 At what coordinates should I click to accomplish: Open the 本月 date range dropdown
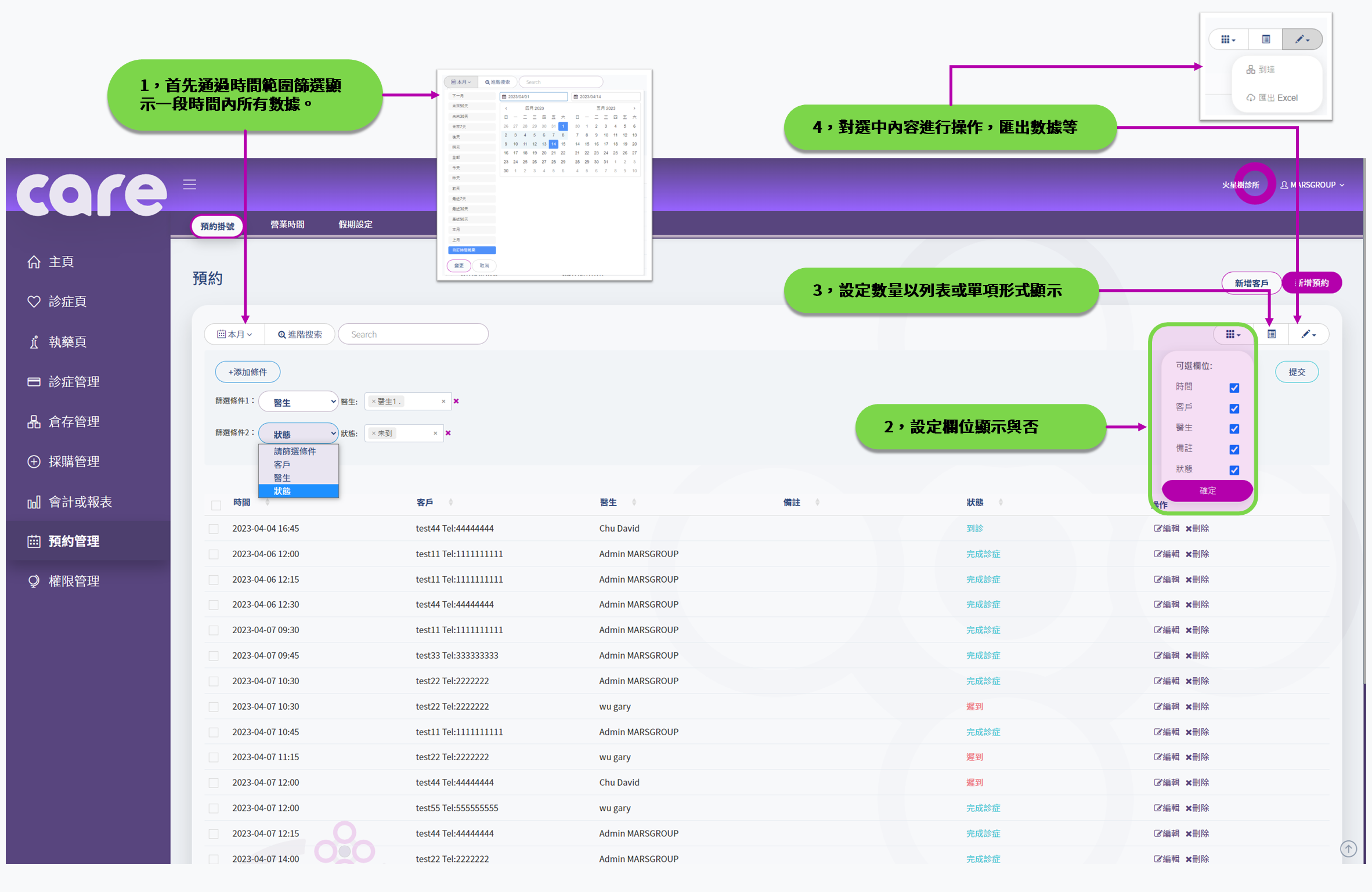click(x=234, y=334)
